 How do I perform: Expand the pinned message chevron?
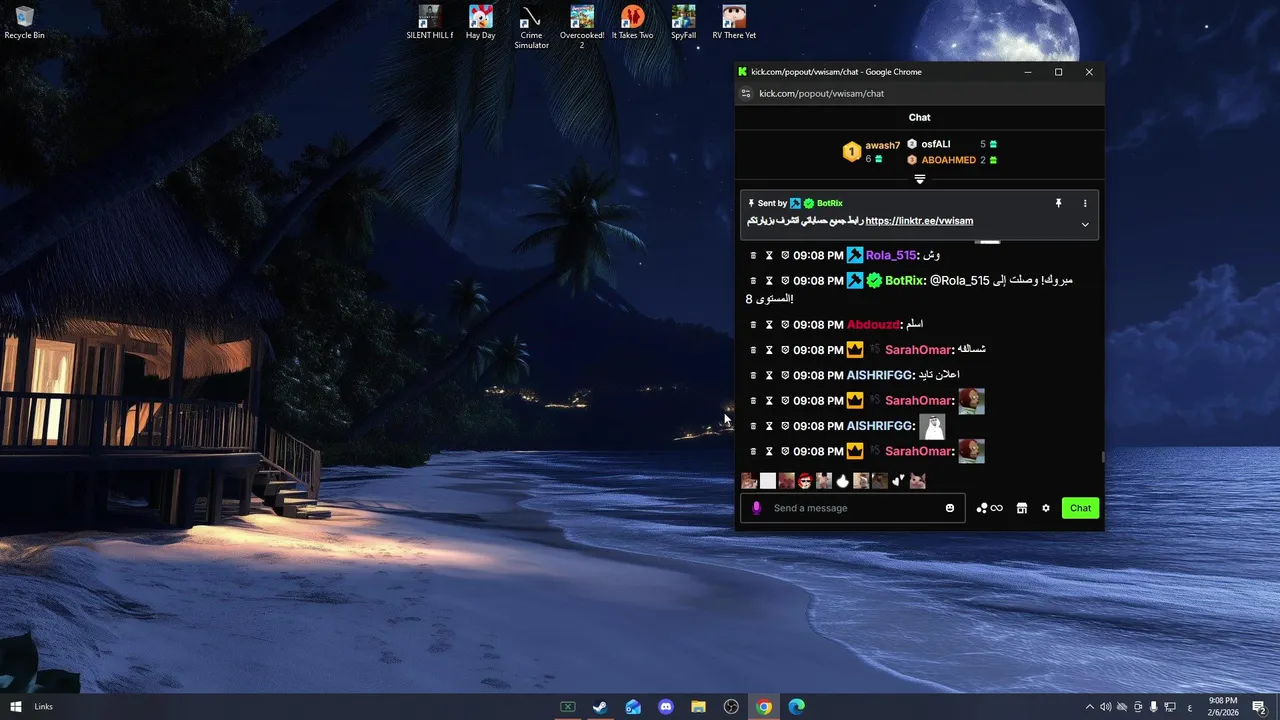pyautogui.click(x=1085, y=224)
